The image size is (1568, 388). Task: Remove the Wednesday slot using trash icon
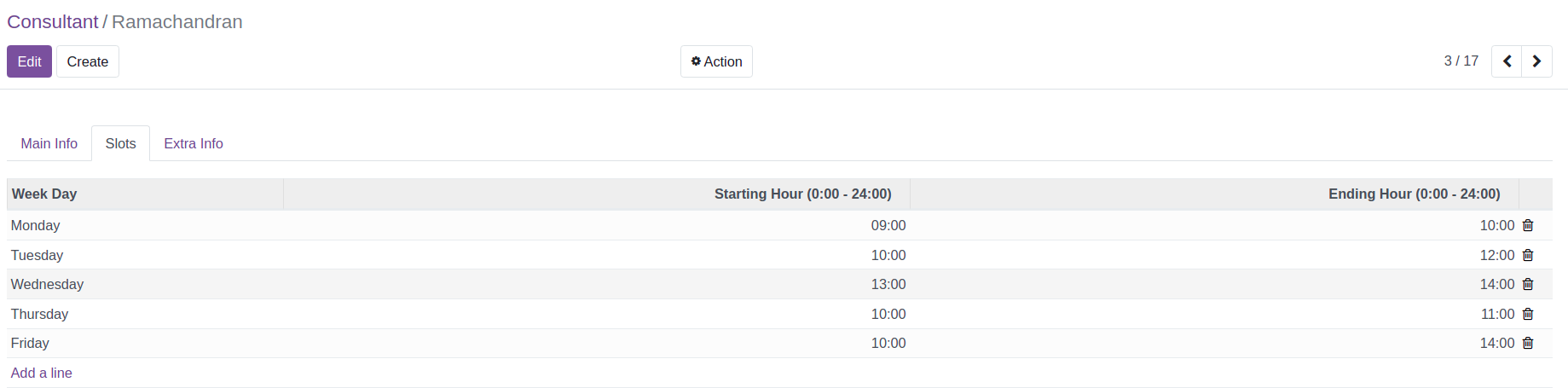(1528, 284)
